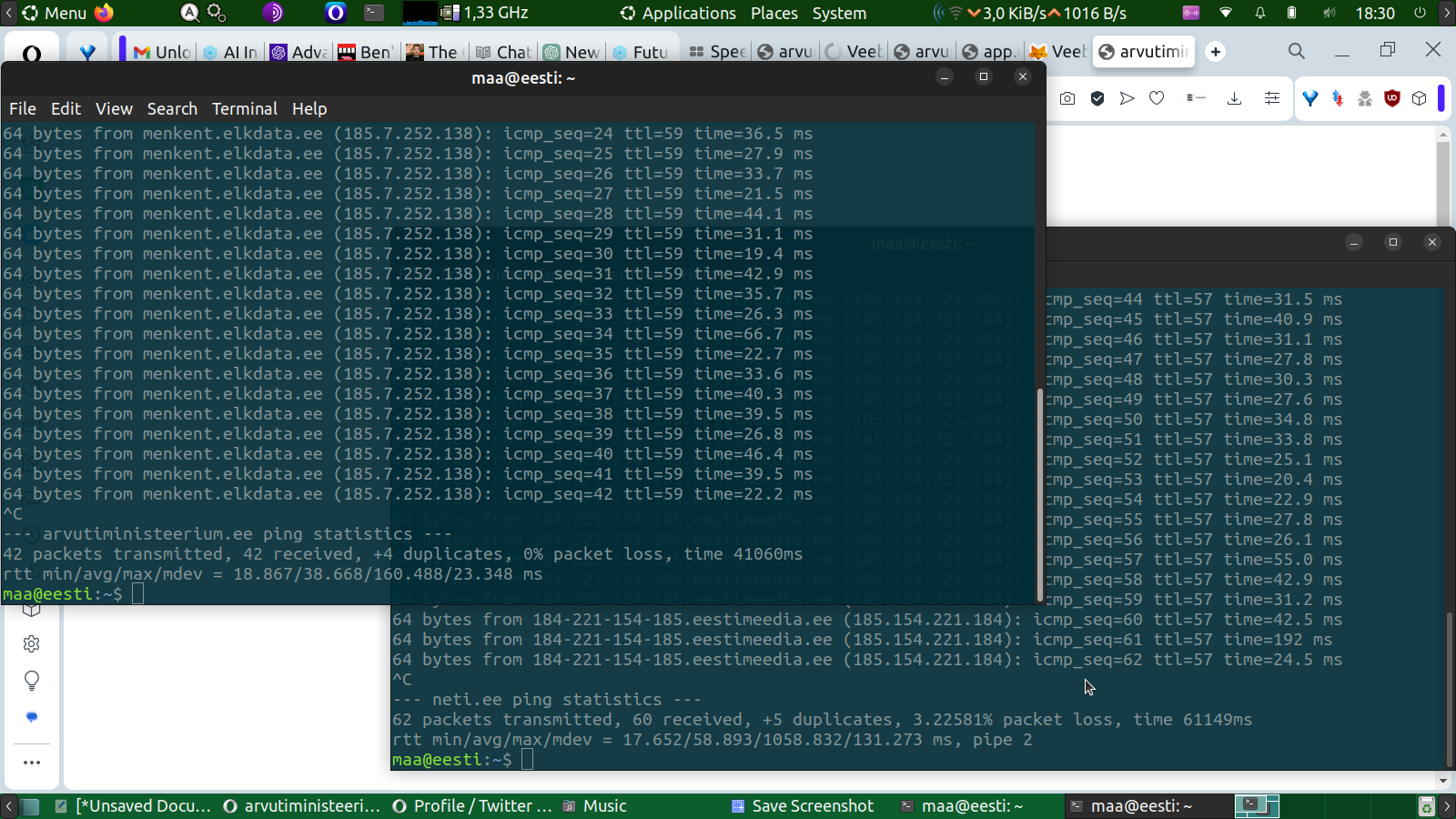Open the settings gears icon in the top panel
Viewport: 1456px width, 819px height.
click(216, 13)
